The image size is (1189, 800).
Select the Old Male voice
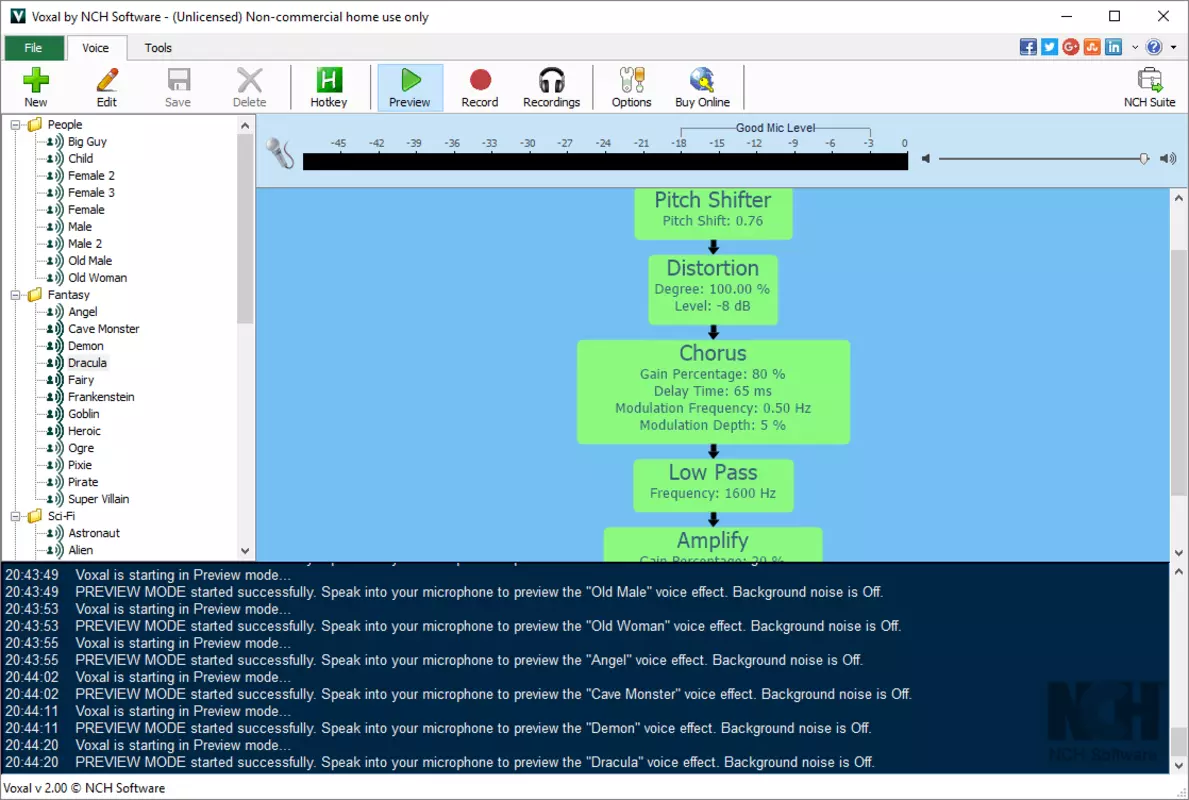tap(89, 261)
